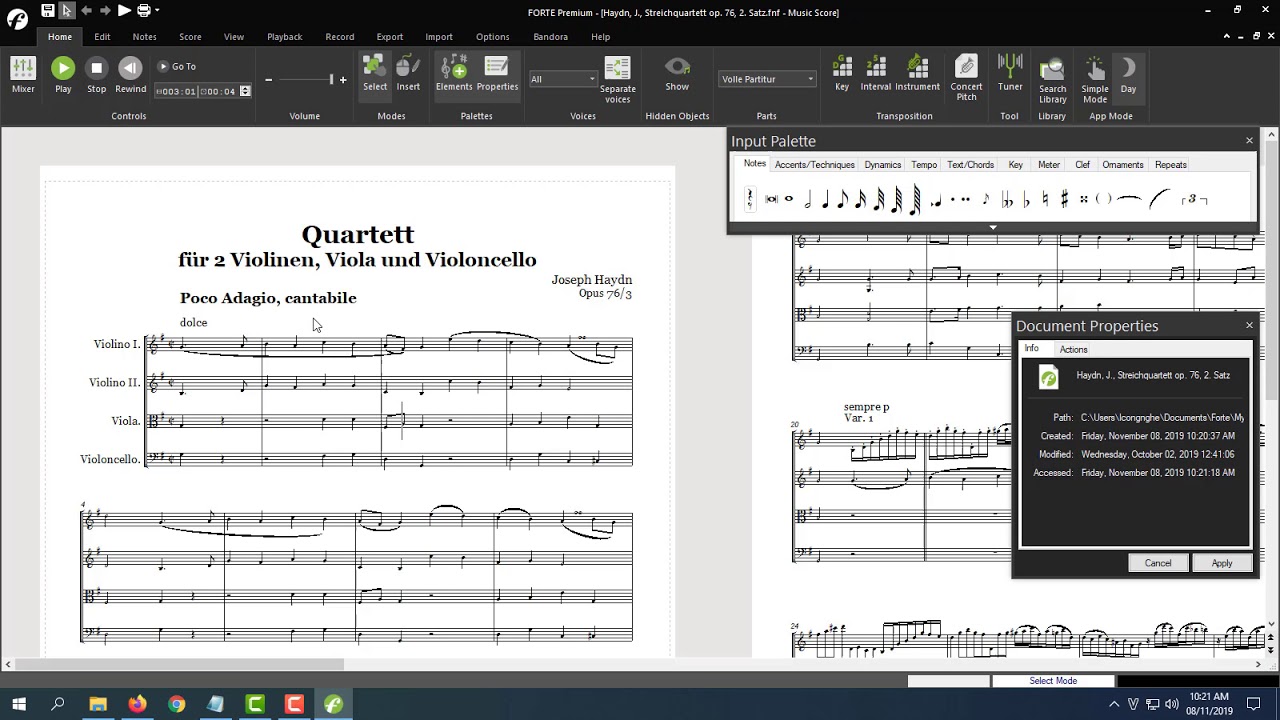Select the sharp accidental
Screen dimensions: 1280x720
(x=1064, y=199)
